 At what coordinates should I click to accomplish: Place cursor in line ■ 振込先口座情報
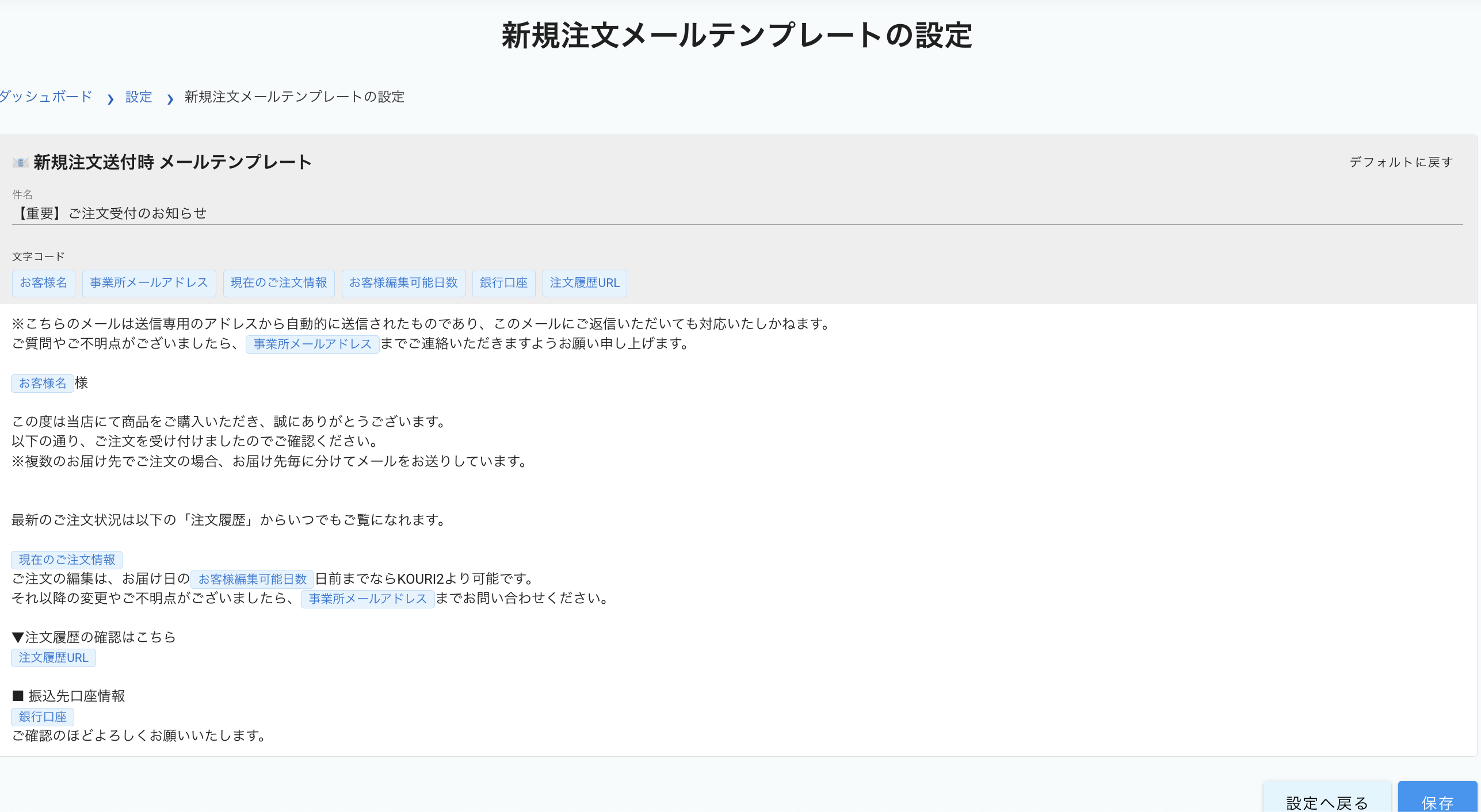pyautogui.click(x=68, y=696)
